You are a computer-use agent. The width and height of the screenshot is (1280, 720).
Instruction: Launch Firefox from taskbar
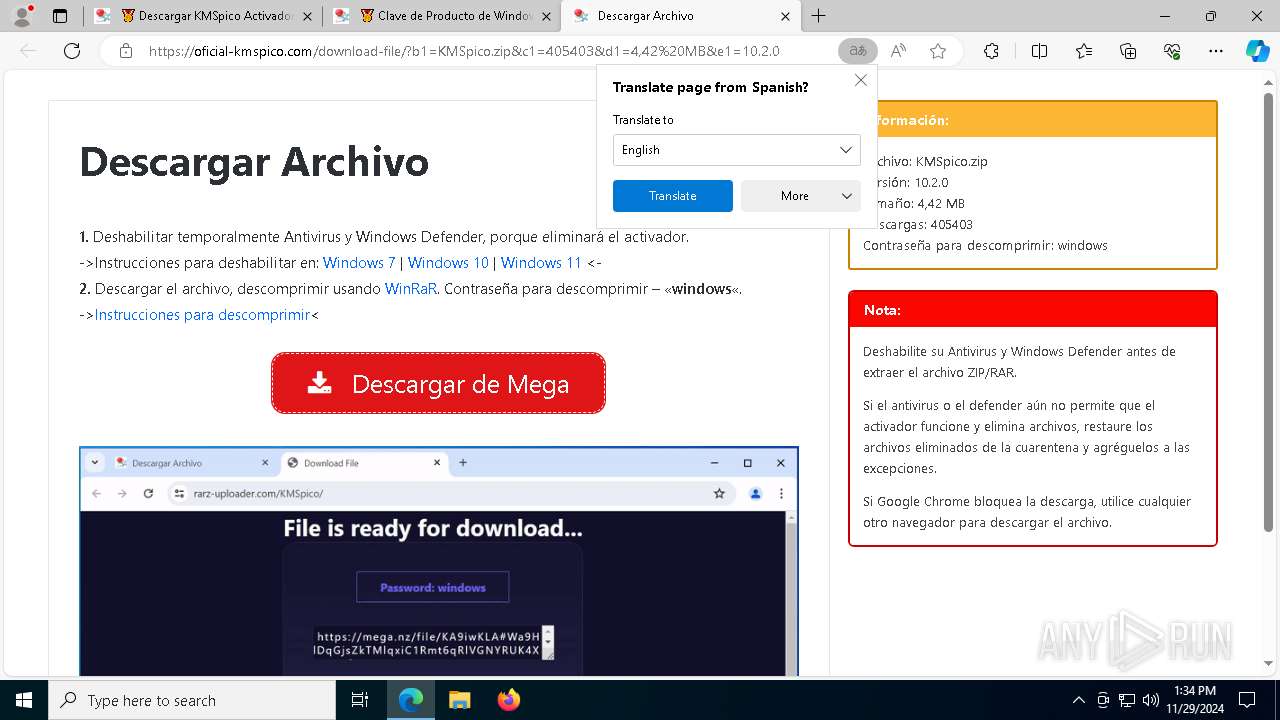click(x=508, y=700)
